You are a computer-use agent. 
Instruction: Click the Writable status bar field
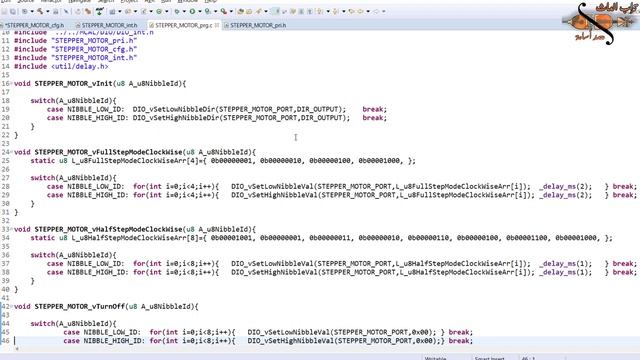(x=435, y=358)
